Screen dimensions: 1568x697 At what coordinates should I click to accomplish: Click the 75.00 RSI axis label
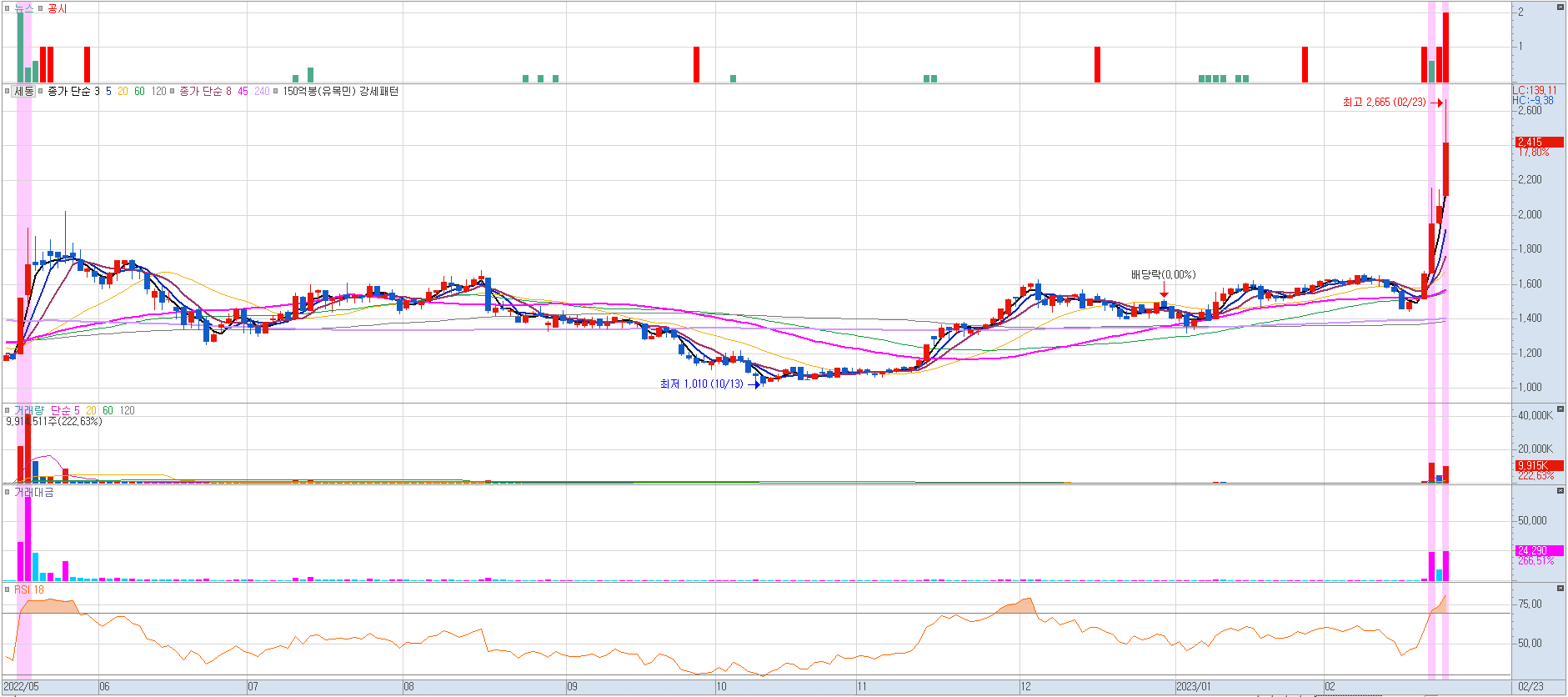point(1530,604)
